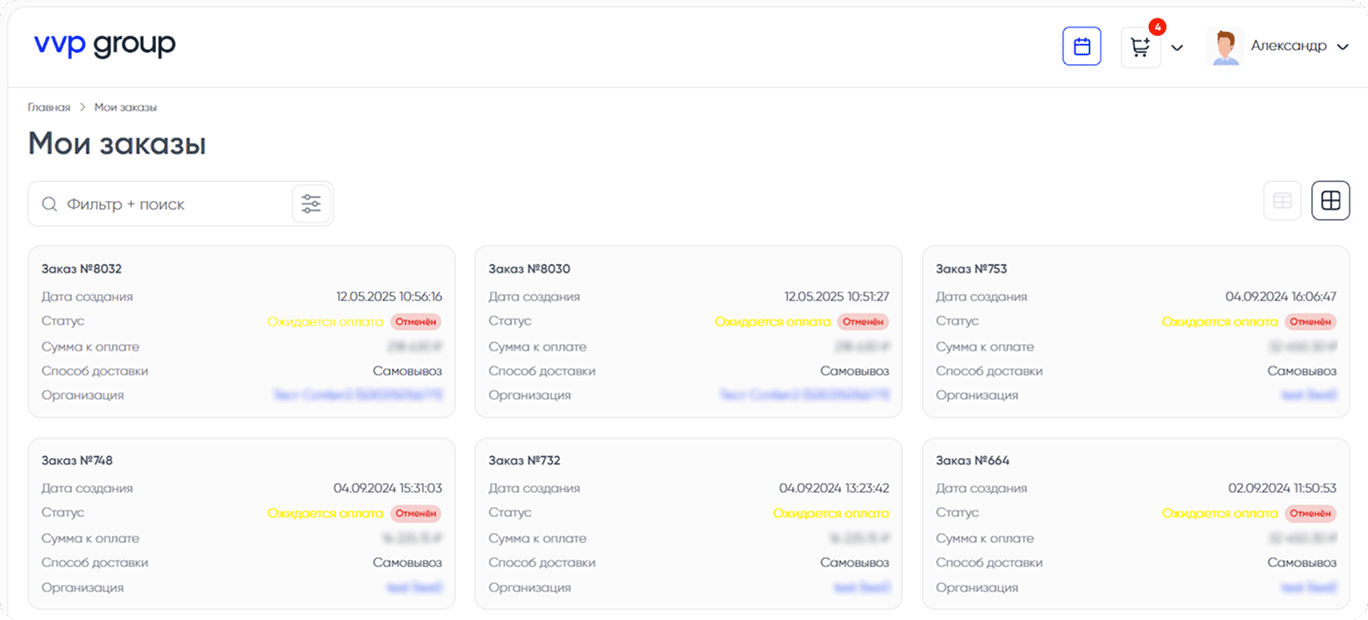Enable the active grid view icon
This screenshot has width=1368, height=620.
click(1330, 200)
